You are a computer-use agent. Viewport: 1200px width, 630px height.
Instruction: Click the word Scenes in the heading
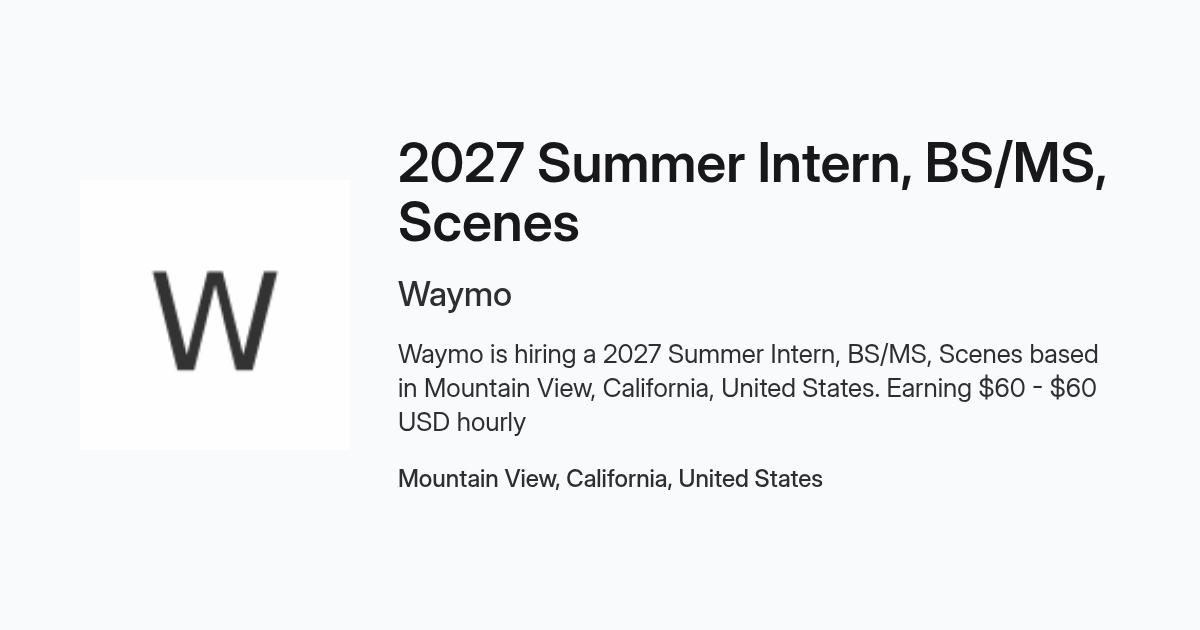[488, 222]
